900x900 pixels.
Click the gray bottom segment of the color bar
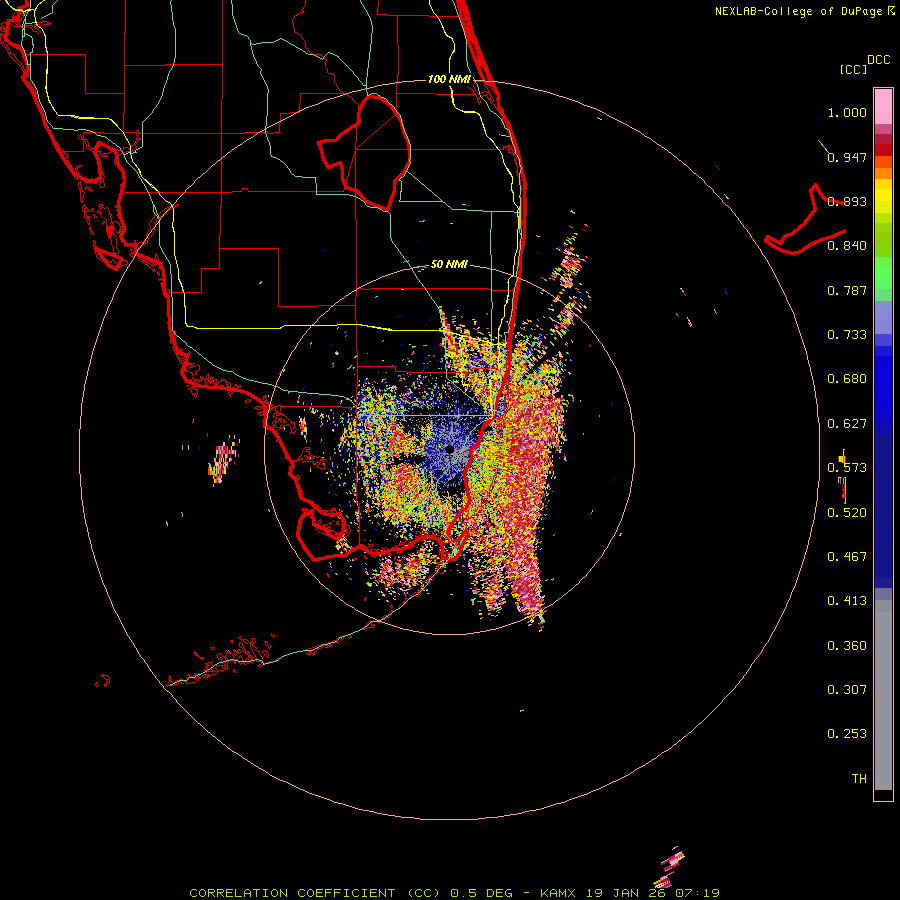tap(883, 695)
